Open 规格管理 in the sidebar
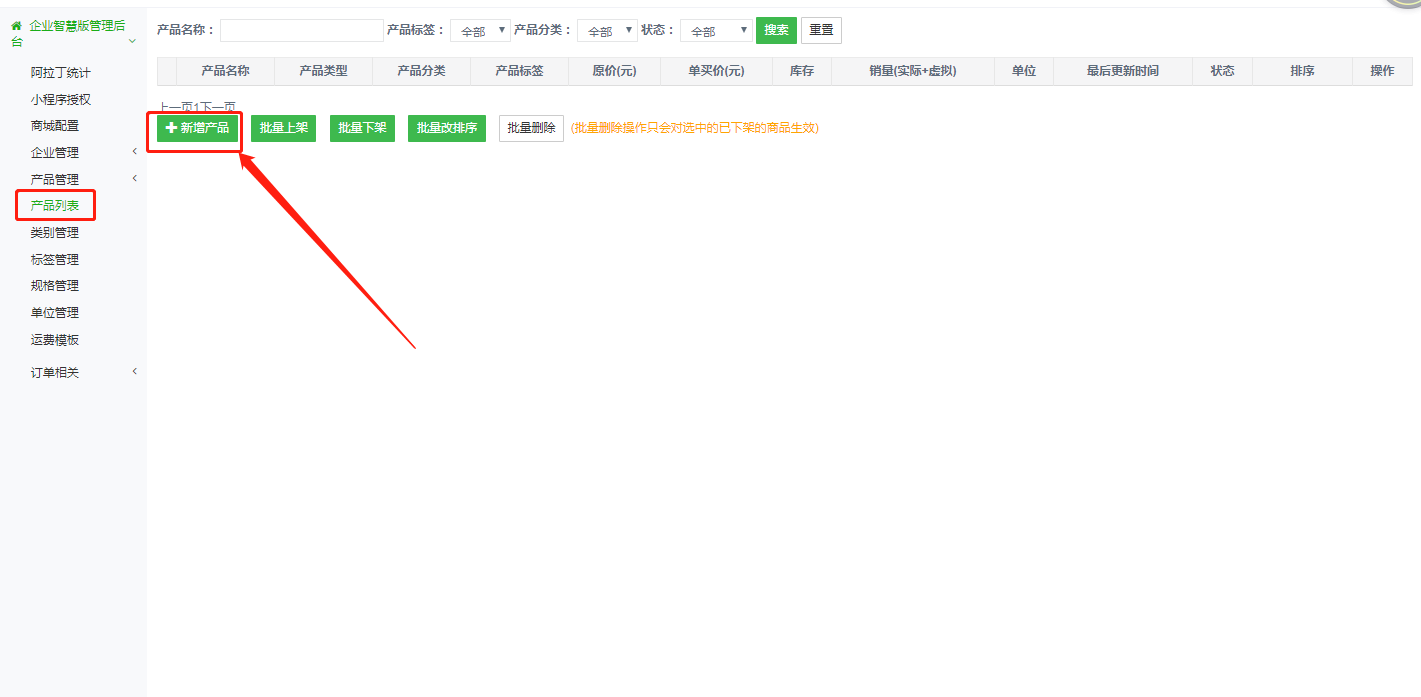The width and height of the screenshot is (1421, 697). coord(55,286)
